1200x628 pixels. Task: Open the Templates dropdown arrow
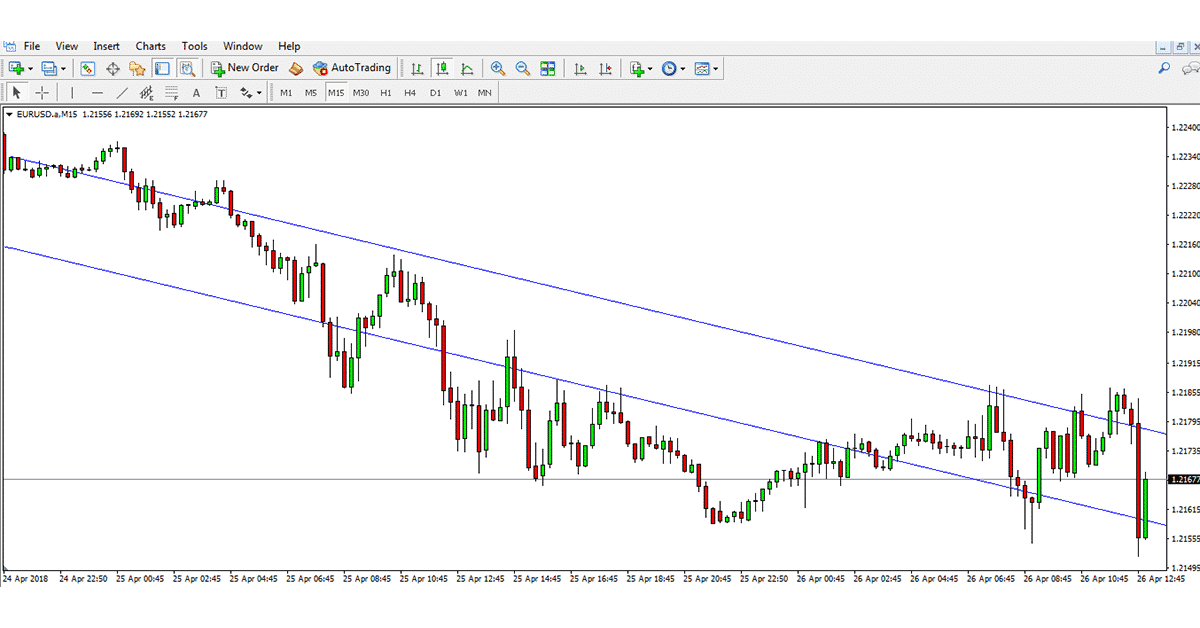(714, 68)
